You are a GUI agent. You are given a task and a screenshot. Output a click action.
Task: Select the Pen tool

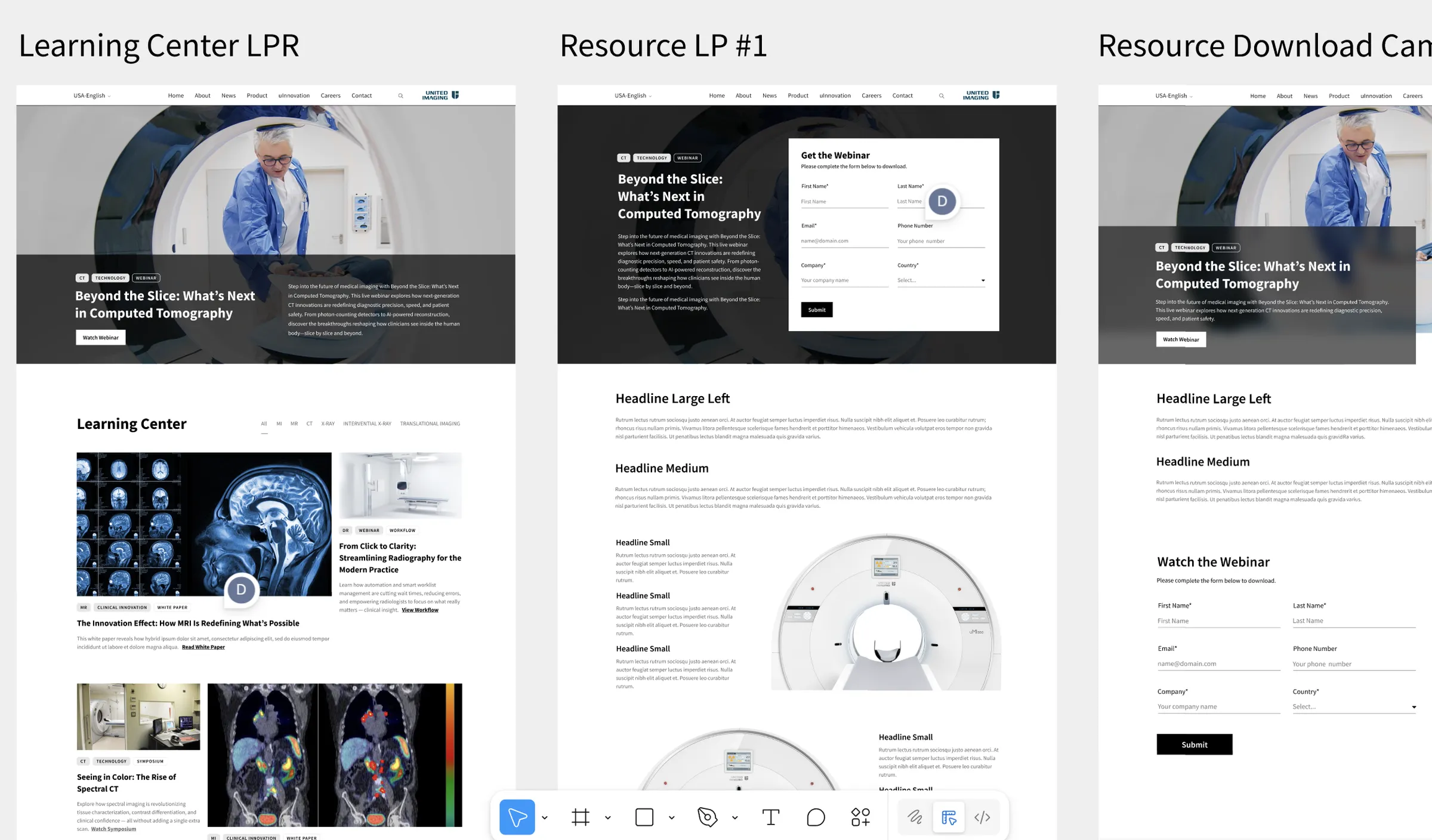point(707,817)
